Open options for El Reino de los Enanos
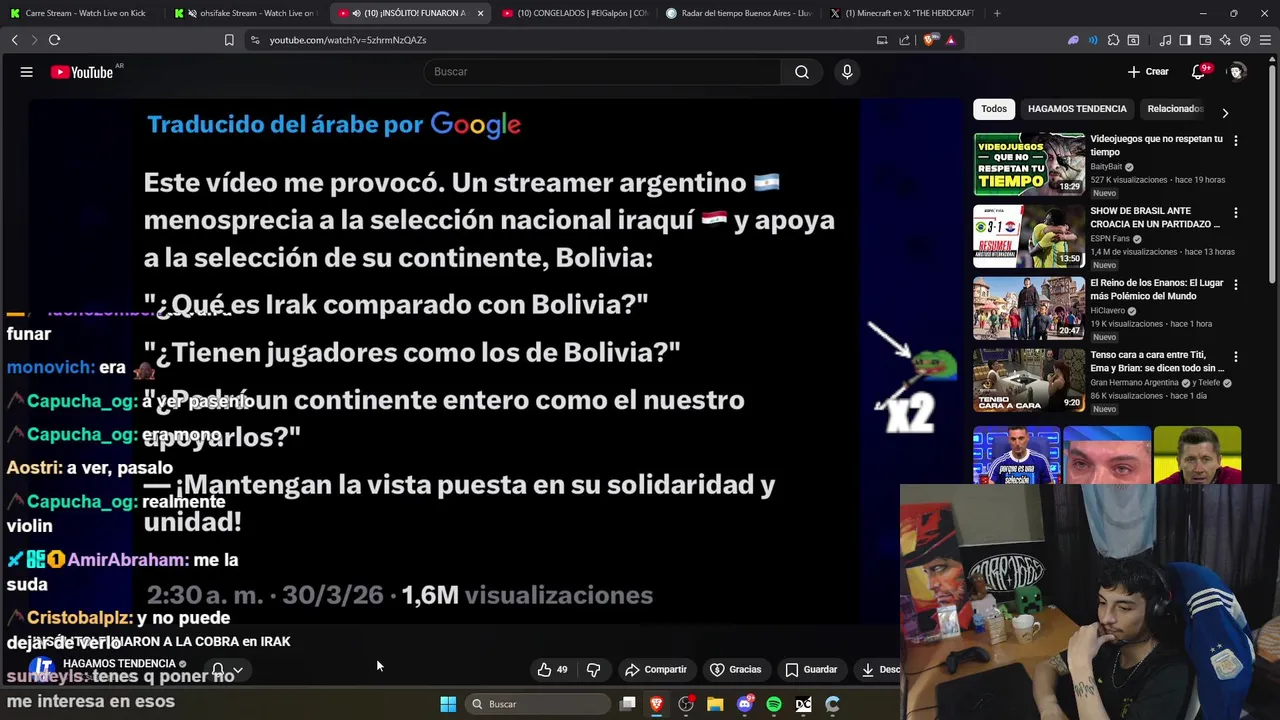The height and width of the screenshot is (720, 1280). coord(1236,285)
